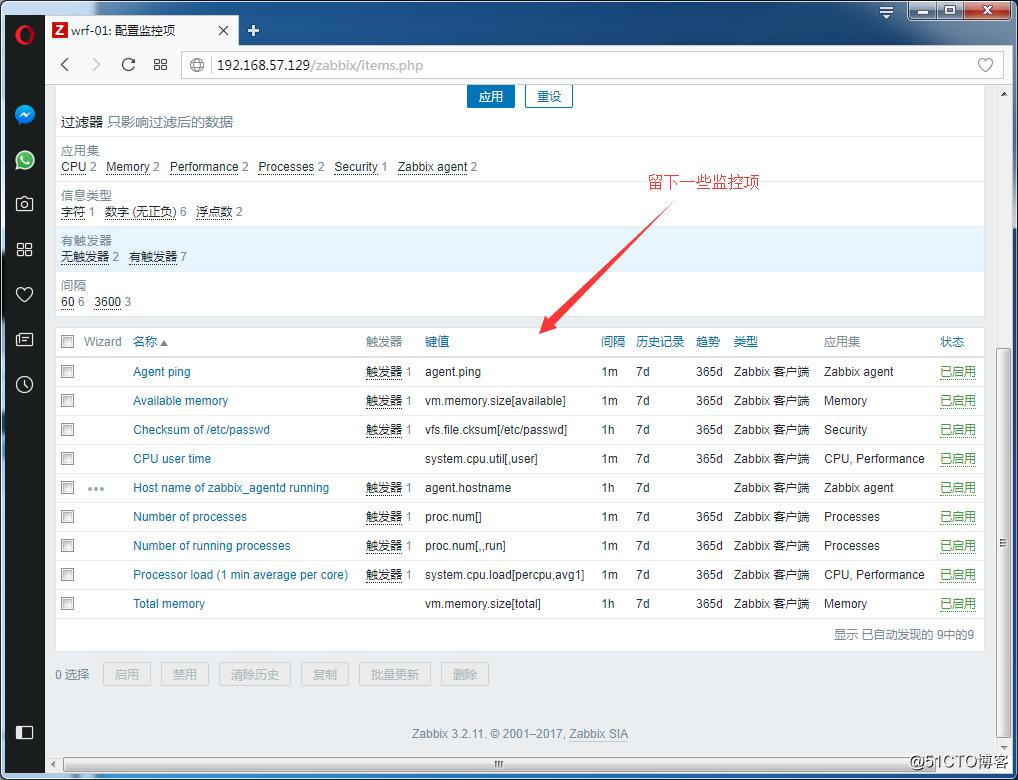Sort items by 名称 column
Image resolution: width=1018 pixels, height=780 pixels.
(150, 342)
